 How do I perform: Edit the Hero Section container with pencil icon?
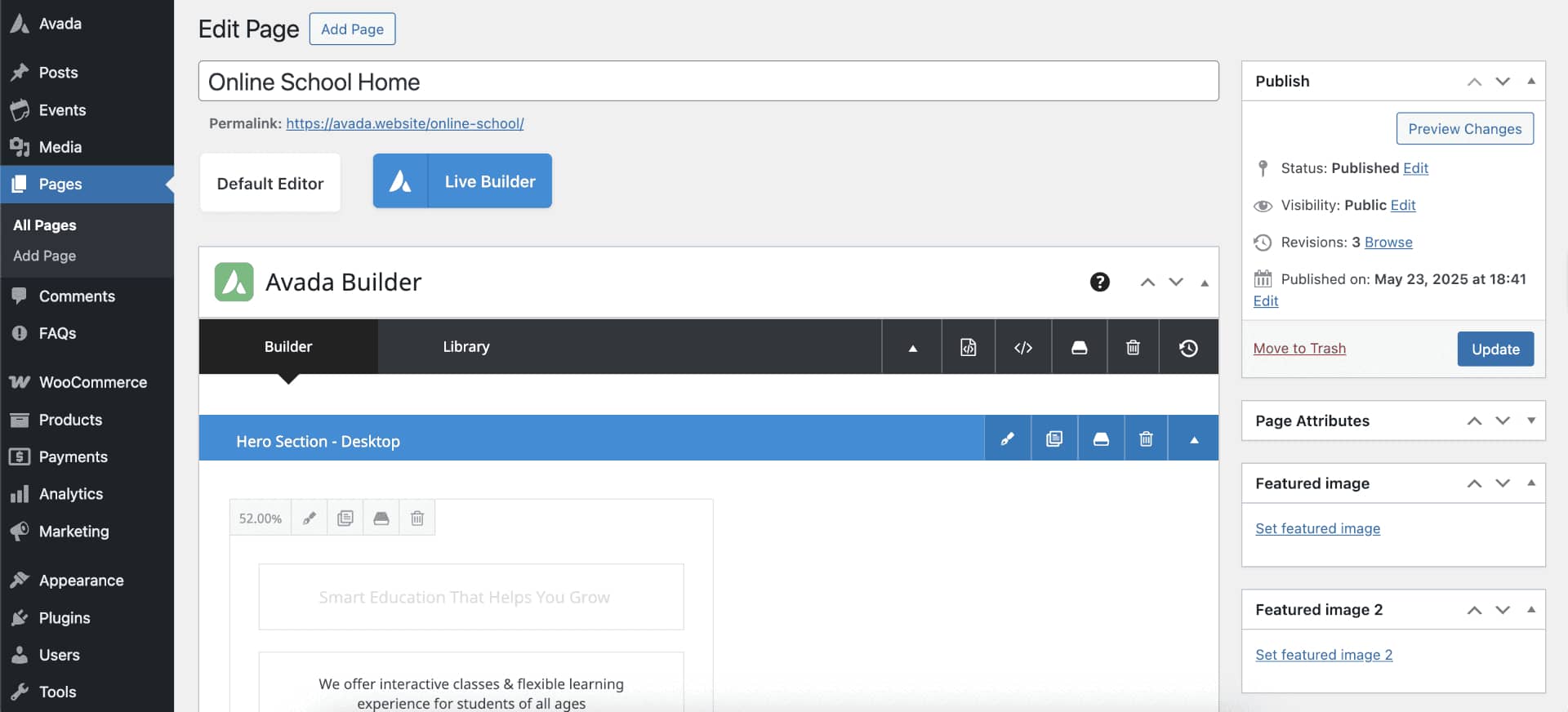coord(1008,439)
